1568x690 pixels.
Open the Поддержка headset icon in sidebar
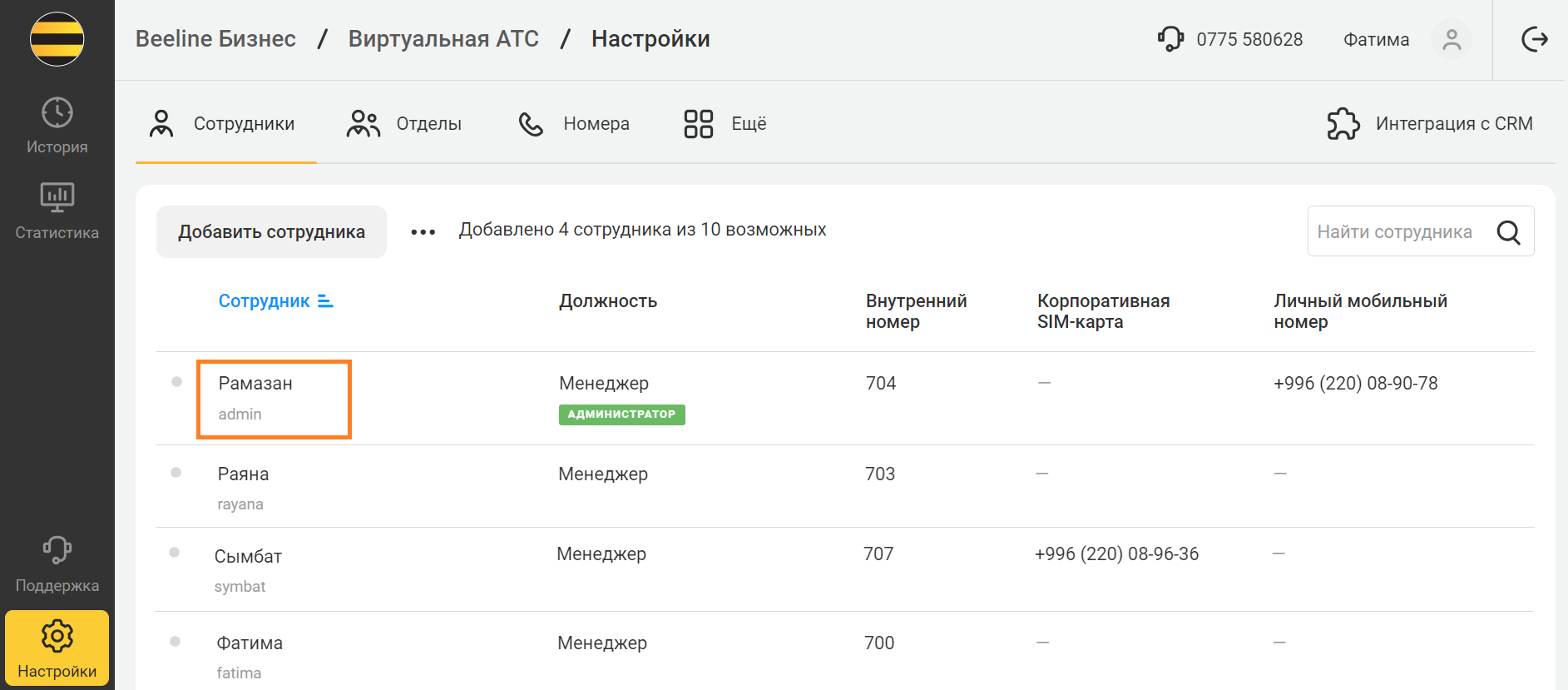[57, 550]
